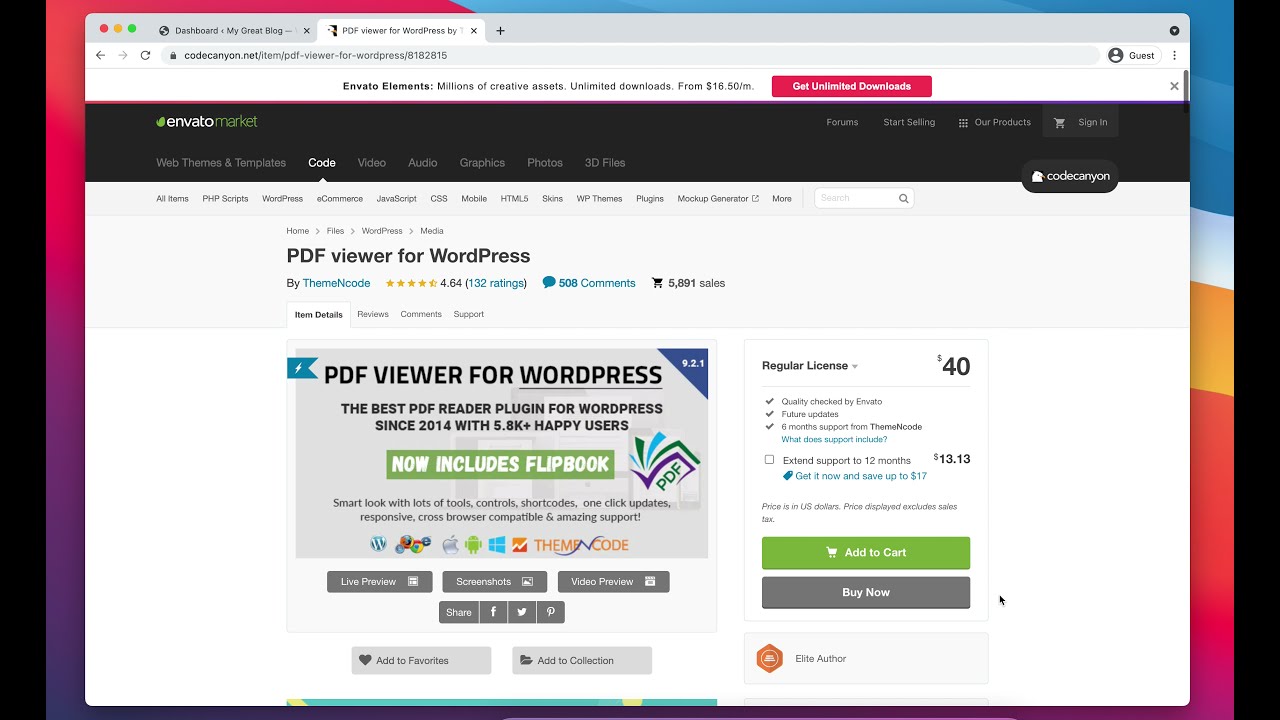The image size is (1280, 720).
Task: Check Extend support to 12 months
Action: pyautogui.click(x=769, y=460)
